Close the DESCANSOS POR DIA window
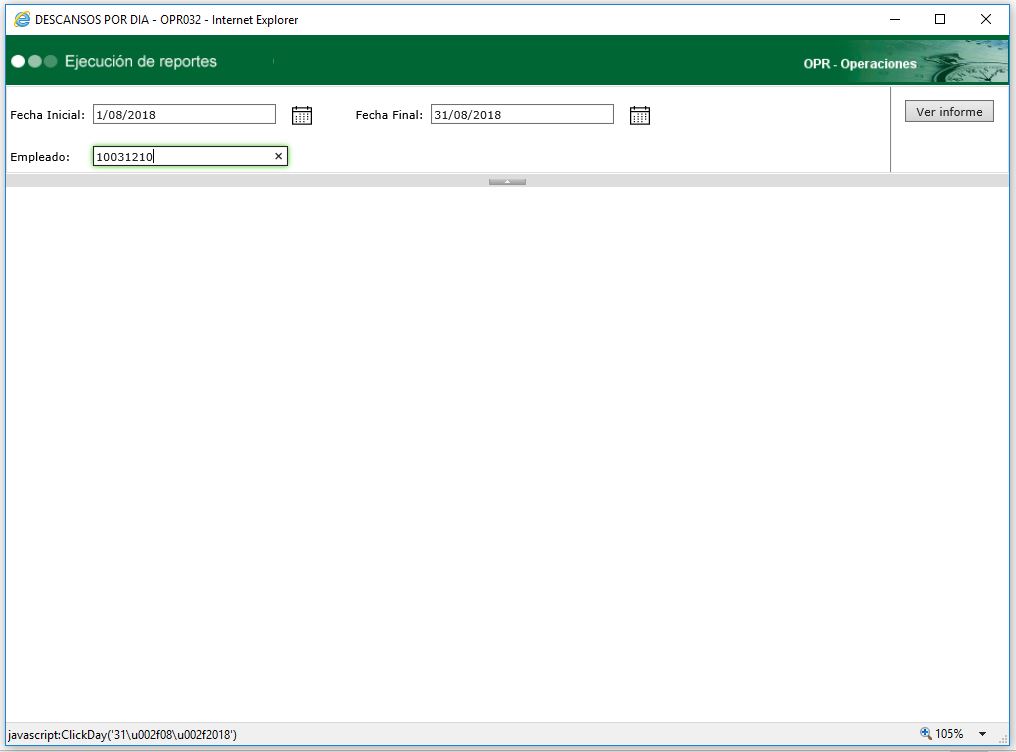 coord(986,19)
